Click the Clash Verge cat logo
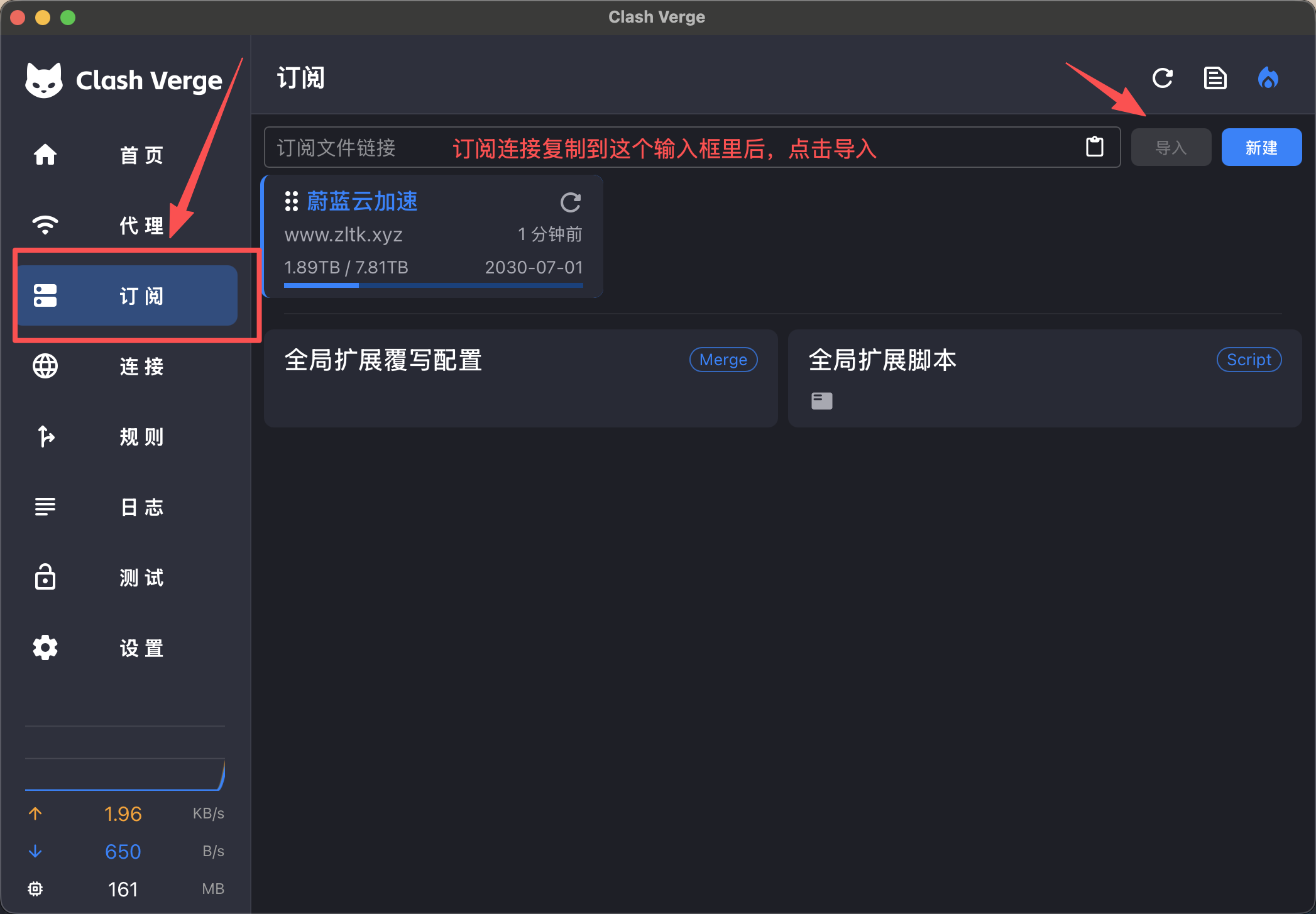The height and width of the screenshot is (914, 1316). [44, 80]
